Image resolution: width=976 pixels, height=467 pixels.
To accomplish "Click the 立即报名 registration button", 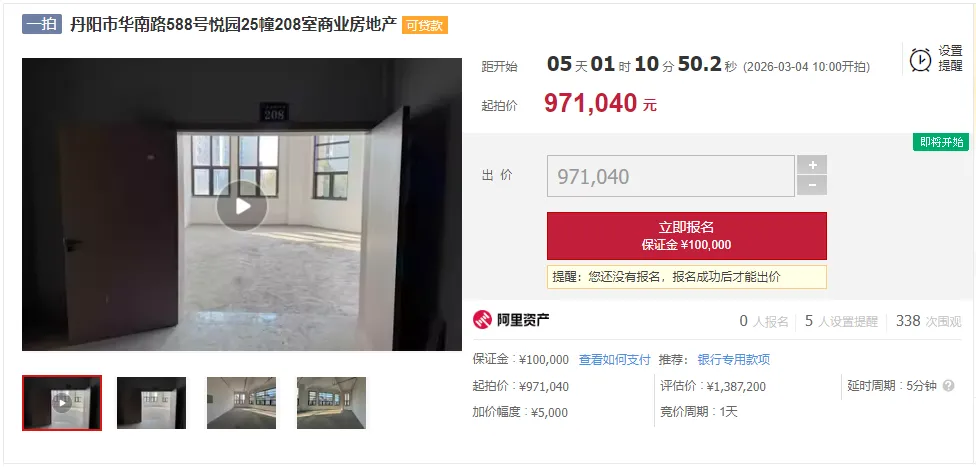I will (687, 236).
